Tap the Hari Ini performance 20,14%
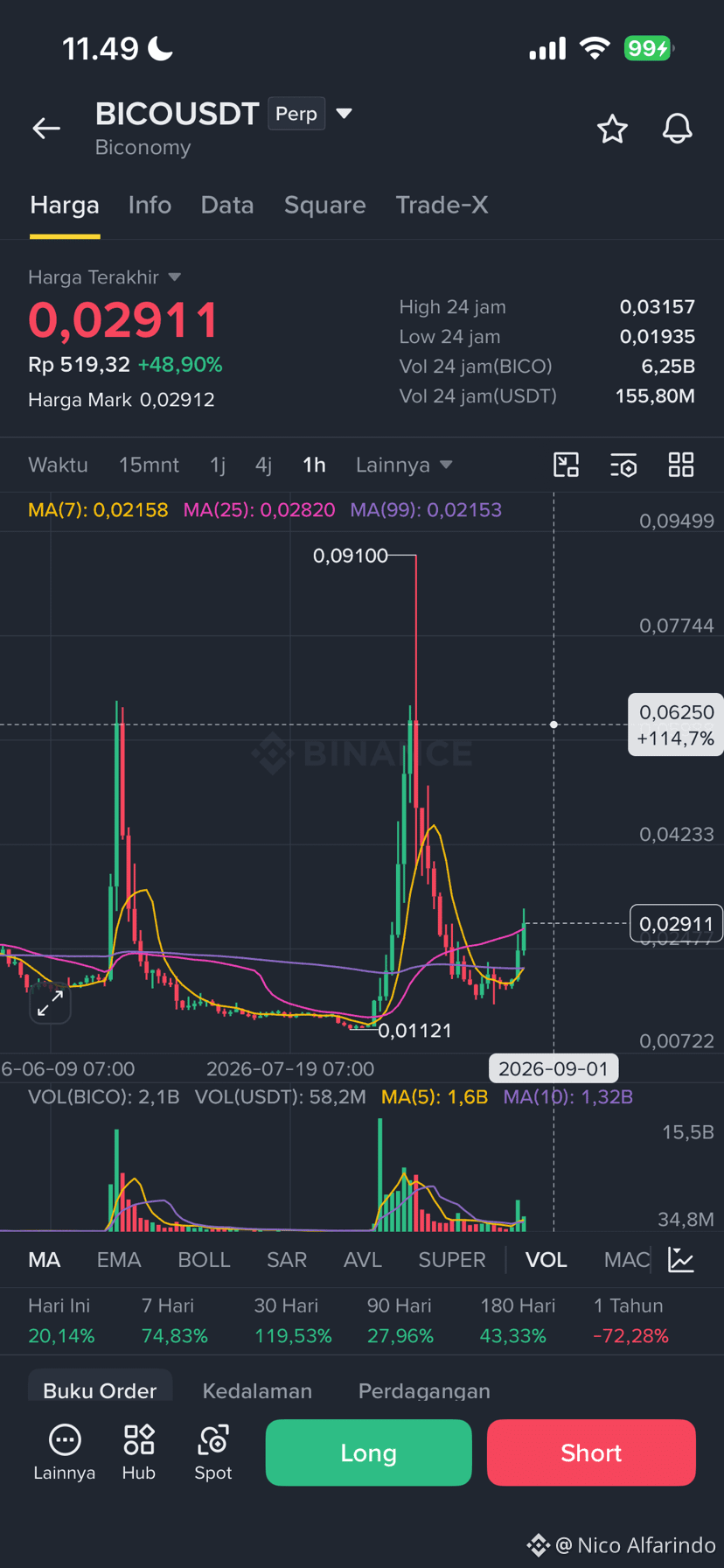The height and width of the screenshot is (1568, 724). 61,1336
